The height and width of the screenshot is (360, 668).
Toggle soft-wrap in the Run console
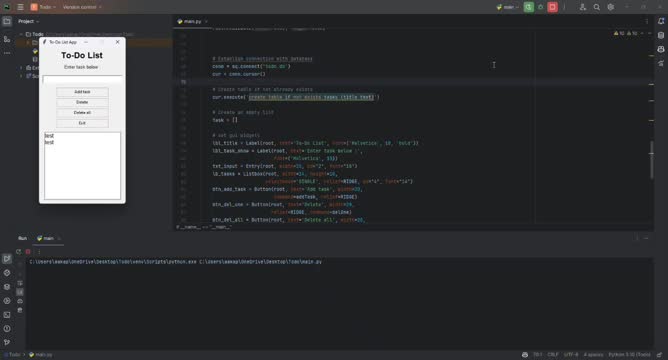point(20,283)
